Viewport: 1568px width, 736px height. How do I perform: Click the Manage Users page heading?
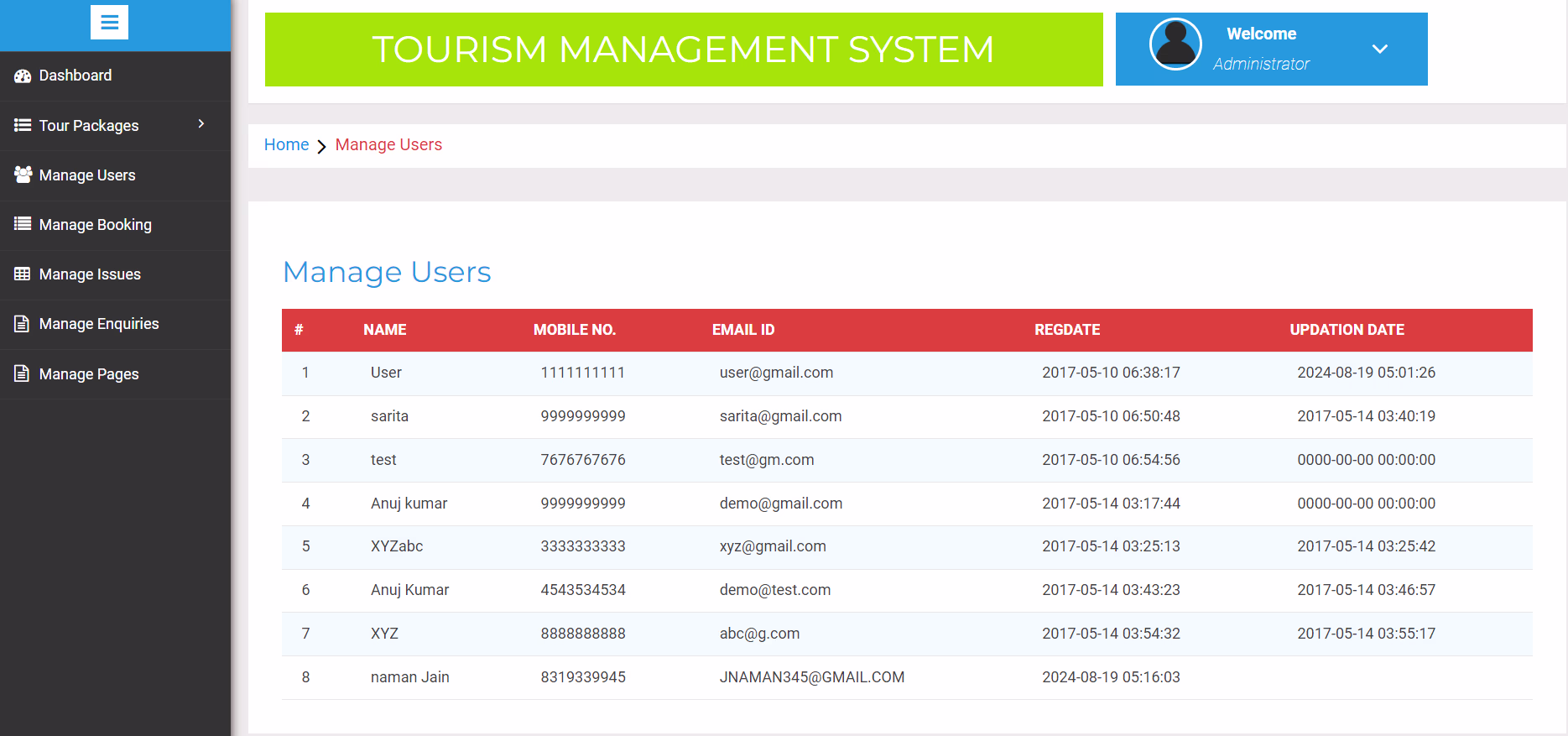[387, 272]
